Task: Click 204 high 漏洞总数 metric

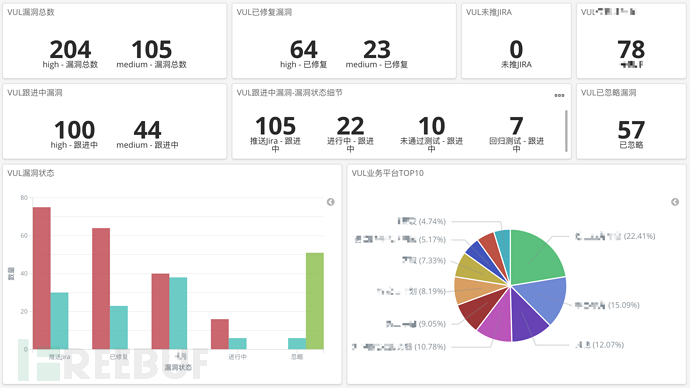Action: point(70,55)
